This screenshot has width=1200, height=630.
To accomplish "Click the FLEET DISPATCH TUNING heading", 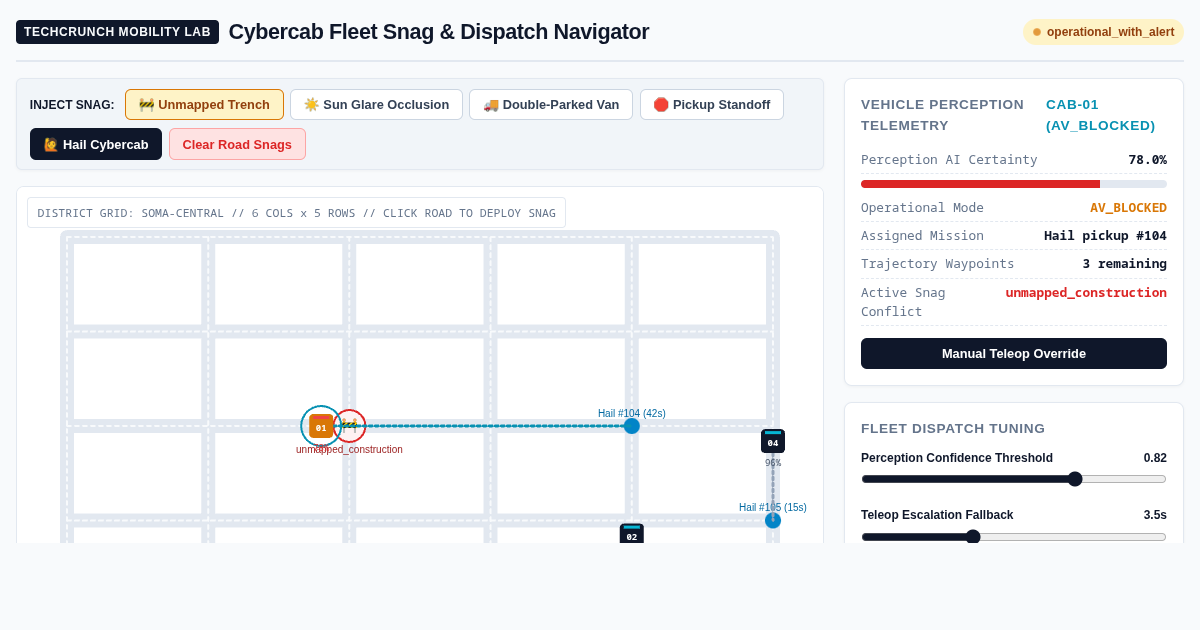I will (953, 428).
